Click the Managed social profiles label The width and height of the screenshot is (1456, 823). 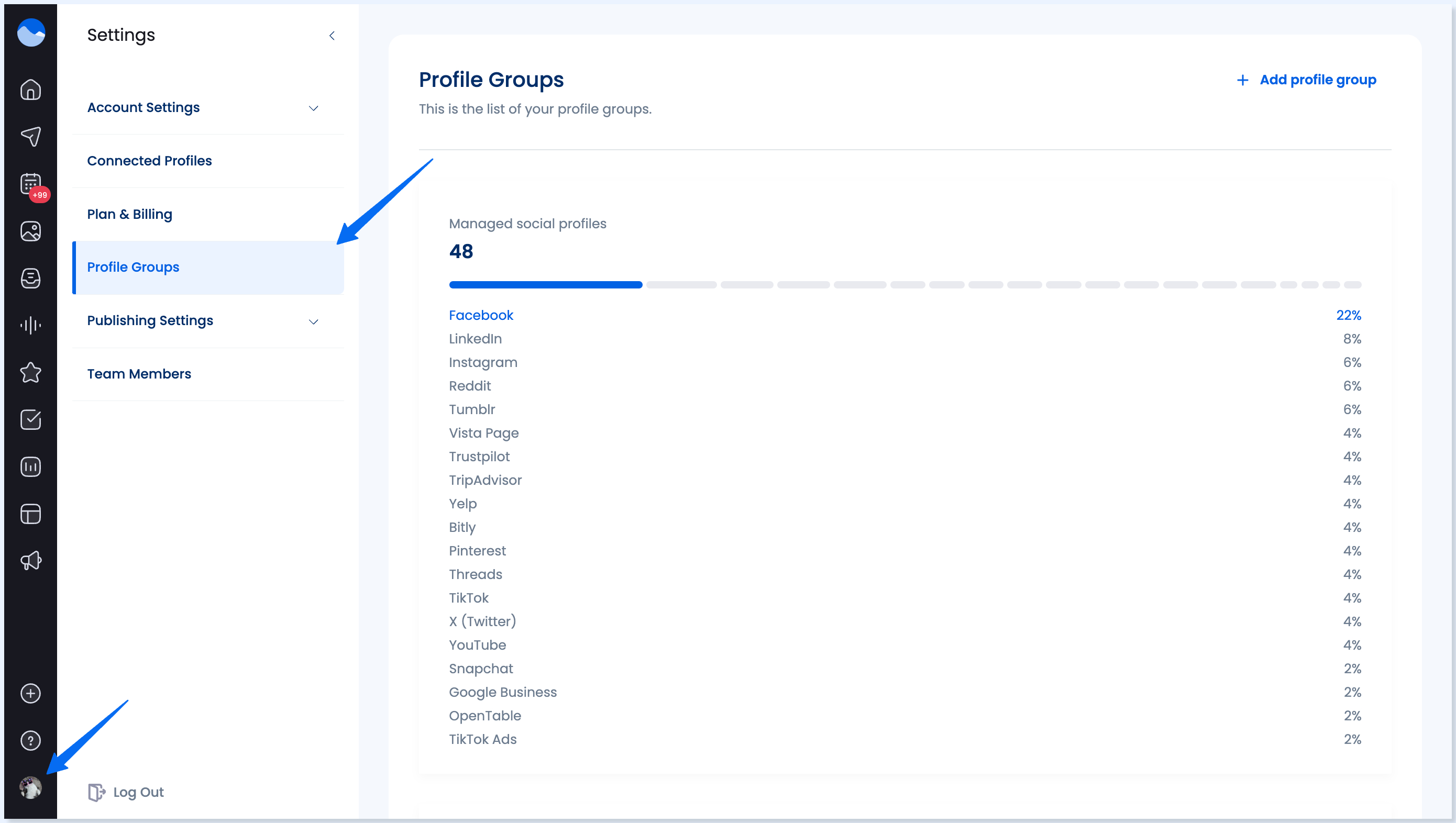(x=527, y=224)
